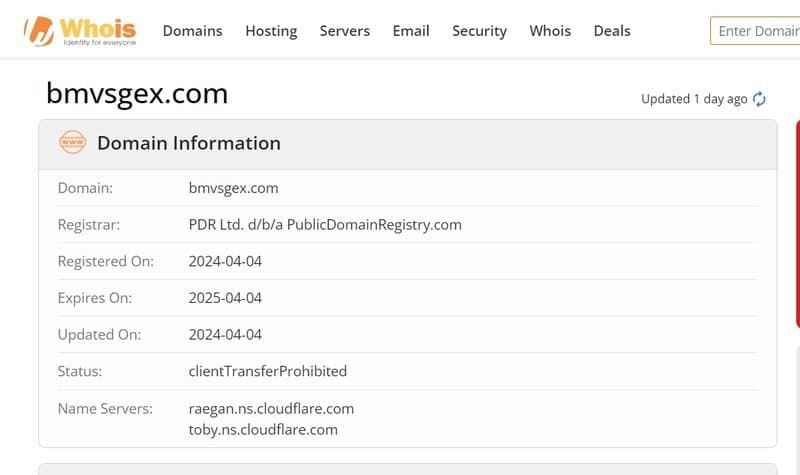Click the clientTransferProhibited status value
This screenshot has height=475, width=800.
pos(267,371)
